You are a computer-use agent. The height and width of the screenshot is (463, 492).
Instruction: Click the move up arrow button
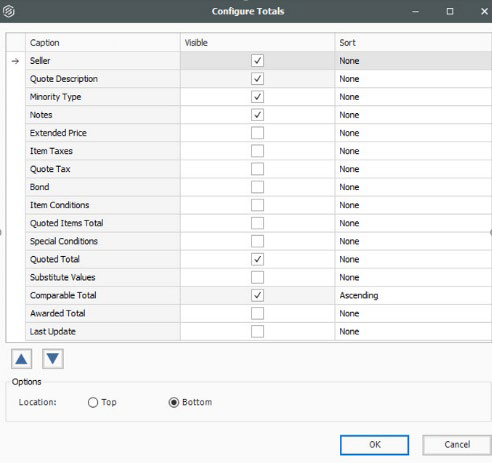(21, 359)
